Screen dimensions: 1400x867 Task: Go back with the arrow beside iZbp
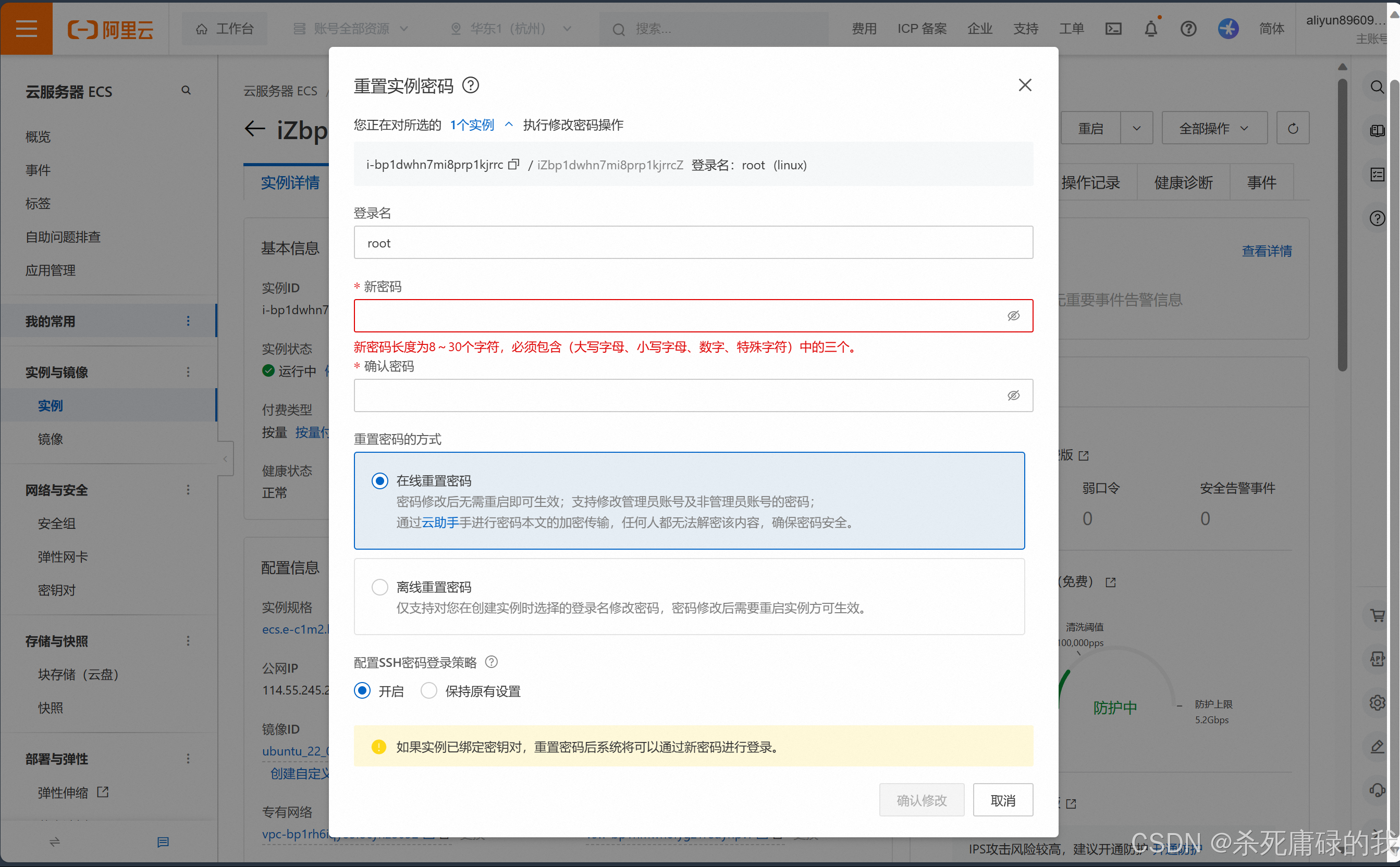click(x=255, y=129)
